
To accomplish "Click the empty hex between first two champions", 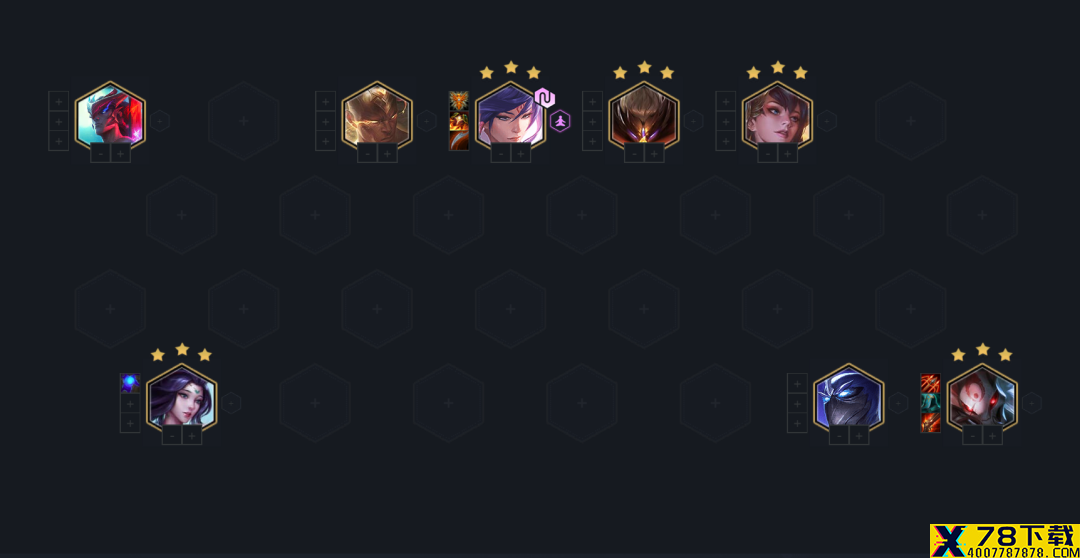I will (x=244, y=121).
